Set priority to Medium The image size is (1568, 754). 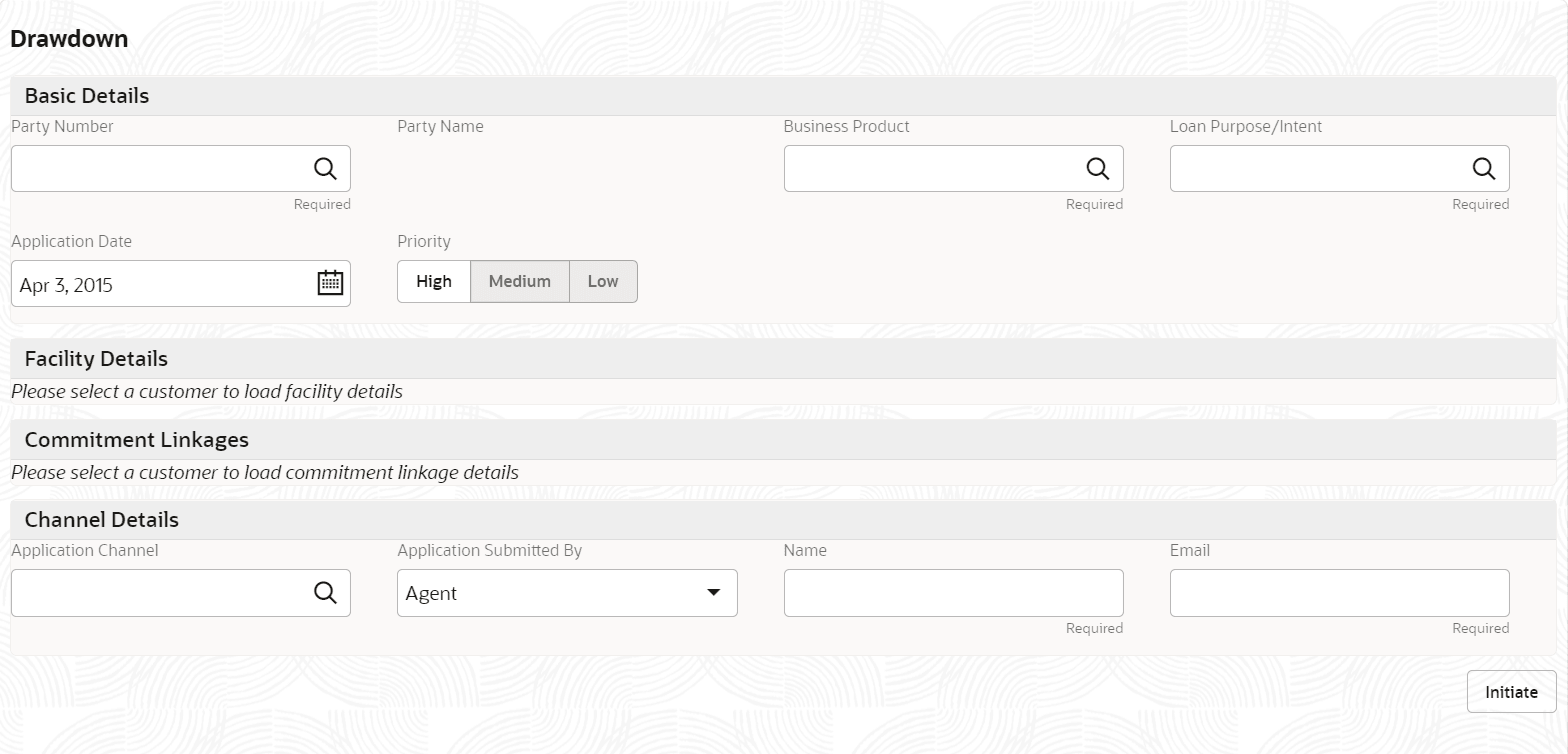(520, 281)
